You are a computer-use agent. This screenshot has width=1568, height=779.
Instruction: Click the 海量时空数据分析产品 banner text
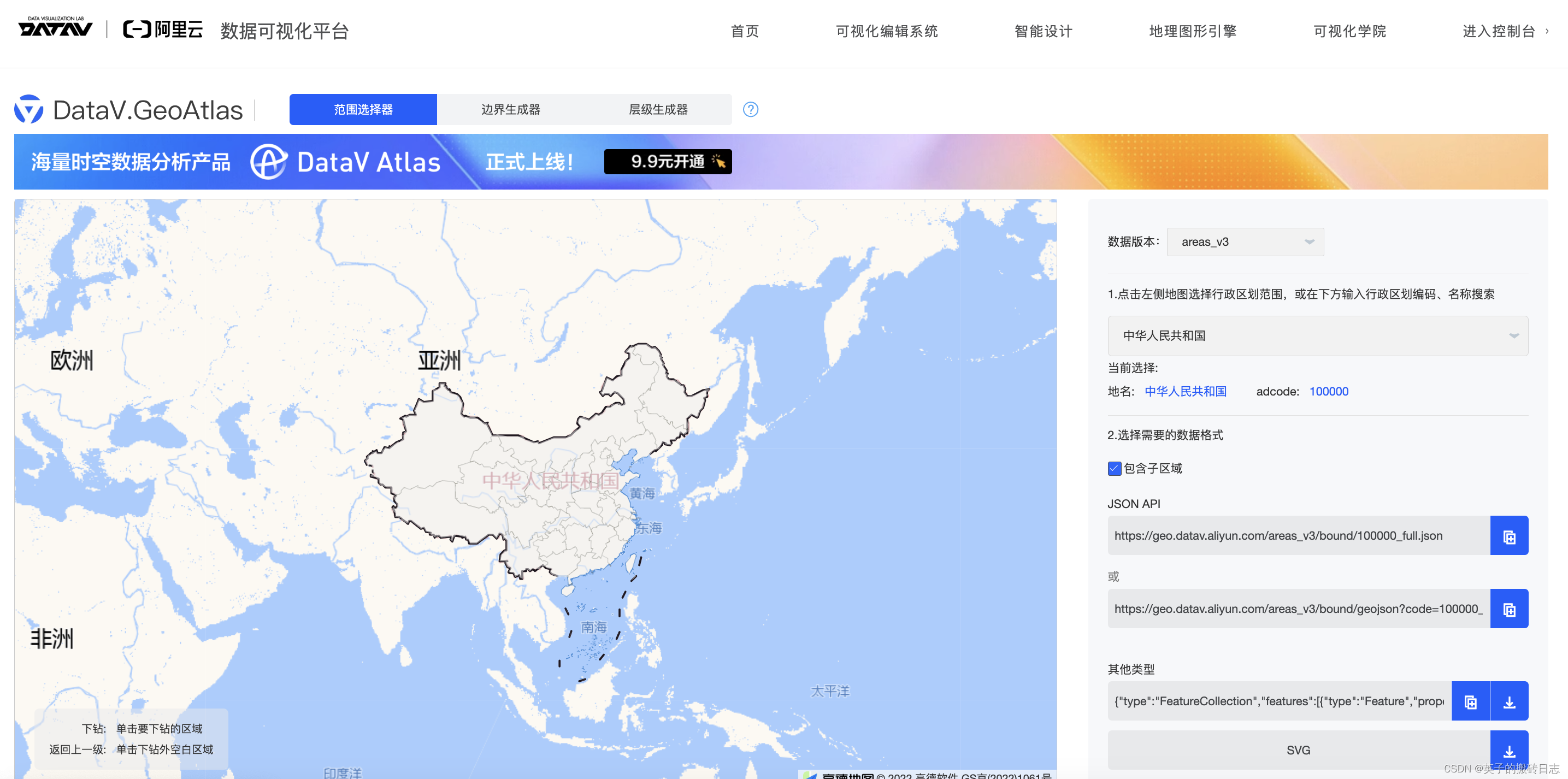click(131, 162)
